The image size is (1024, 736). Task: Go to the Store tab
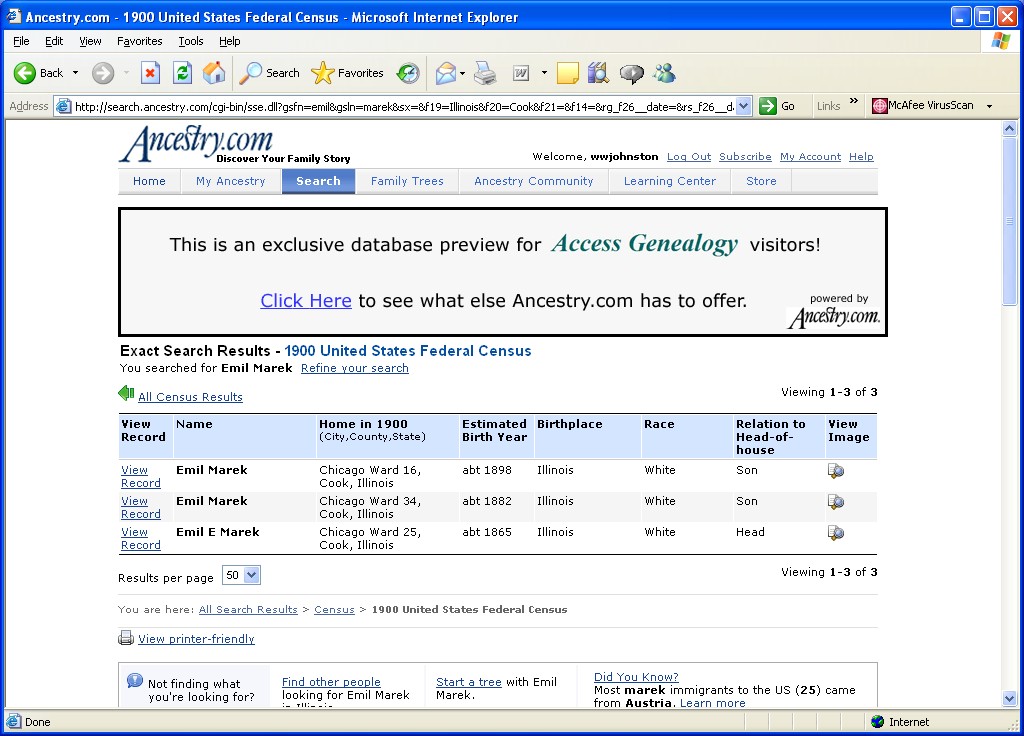(761, 181)
